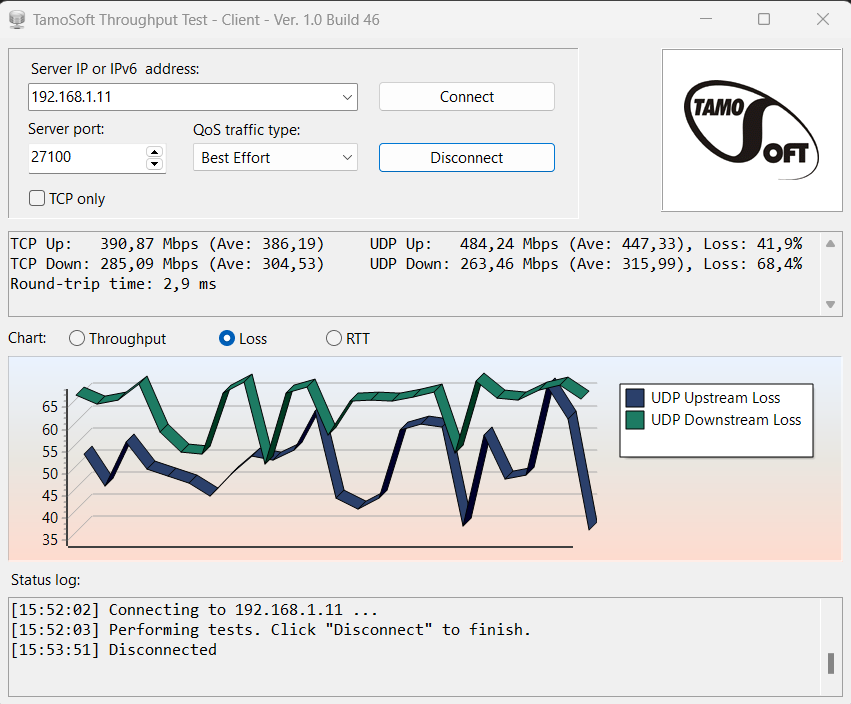Click the chart axis label 65
This screenshot has width=851, height=704.
tap(50, 407)
